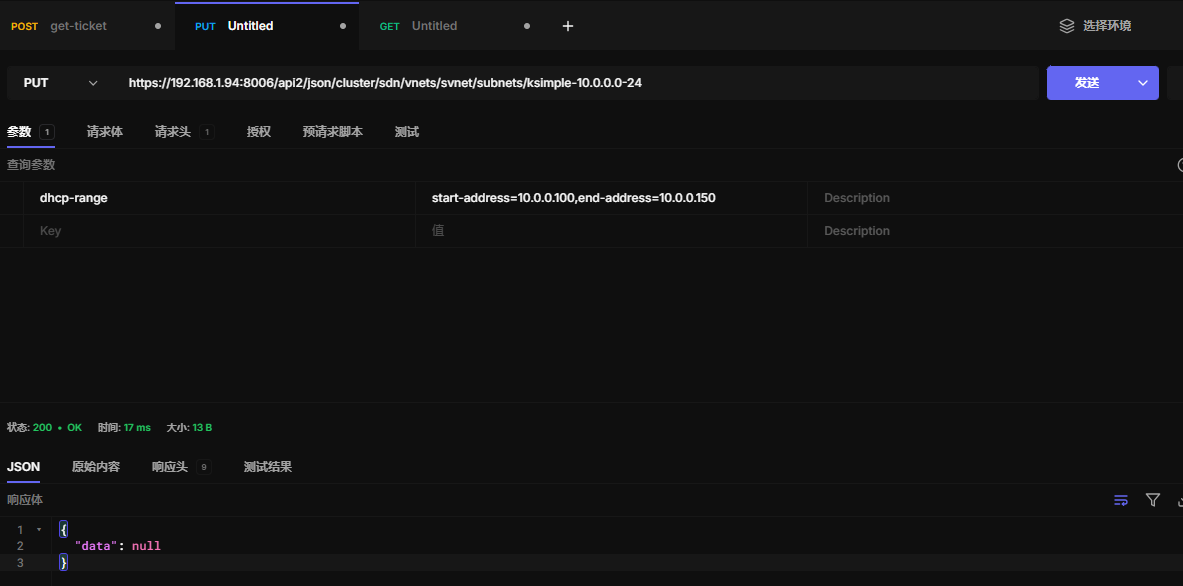Switch to POST get-ticket tab

[x=78, y=26]
